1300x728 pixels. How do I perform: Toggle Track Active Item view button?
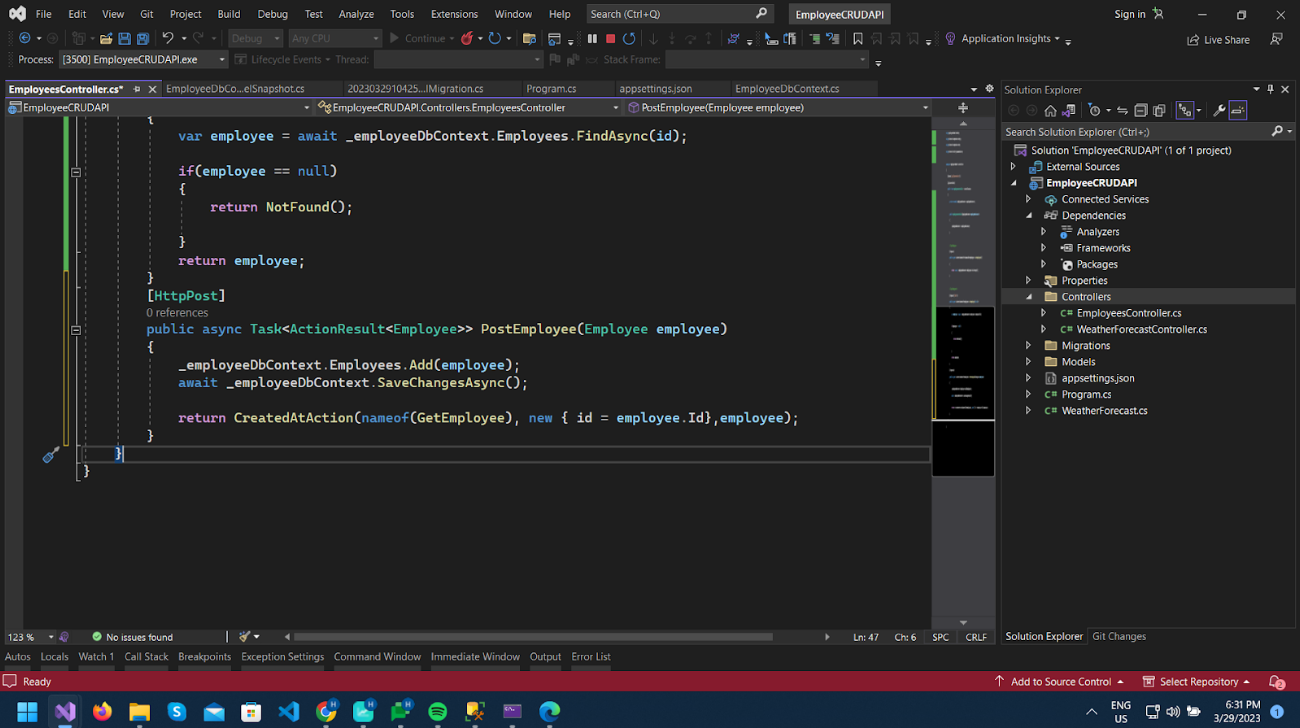pyautogui.click(x=1185, y=110)
